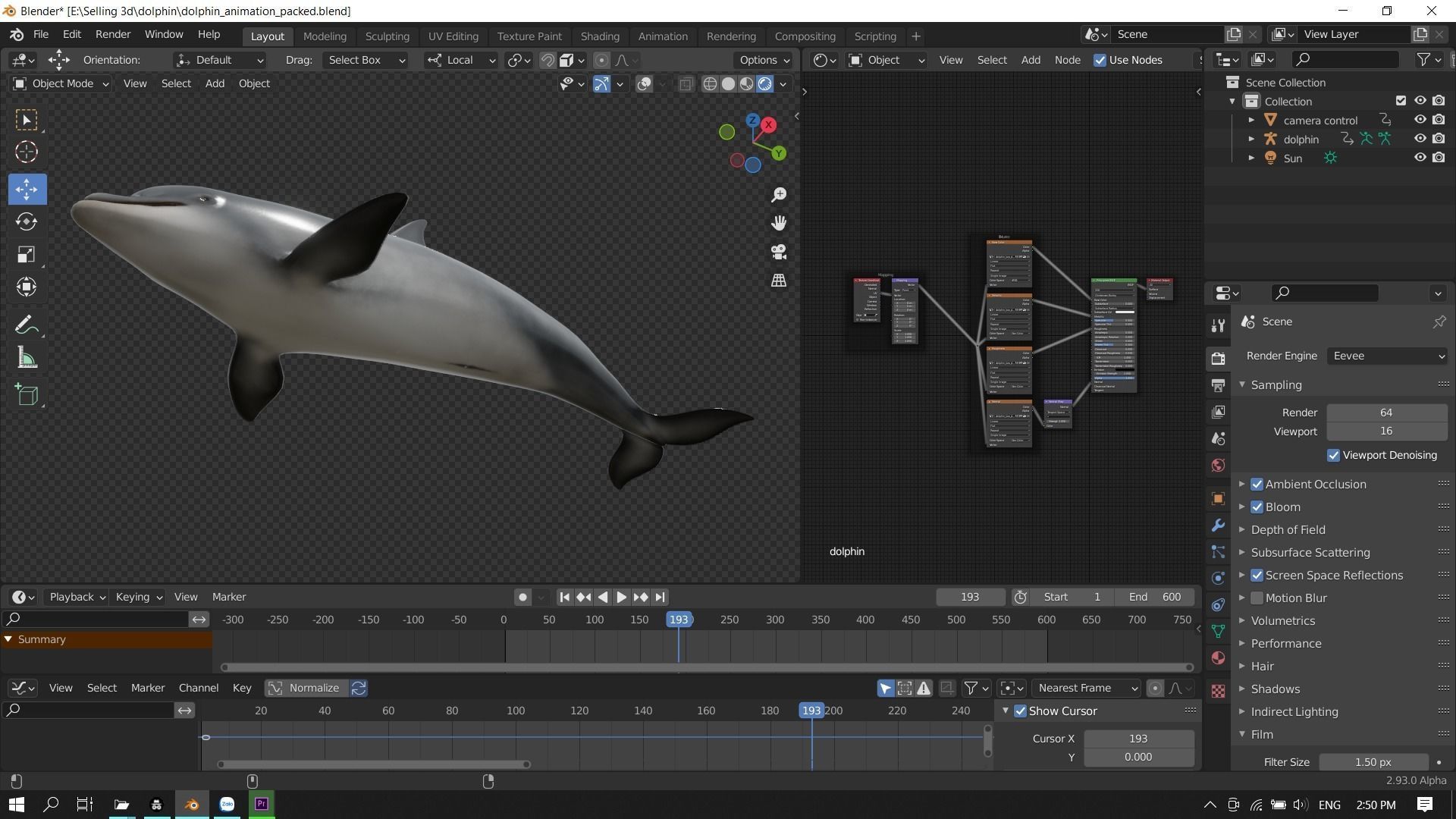
Task: Open the File menu
Action: coord(40,34)
